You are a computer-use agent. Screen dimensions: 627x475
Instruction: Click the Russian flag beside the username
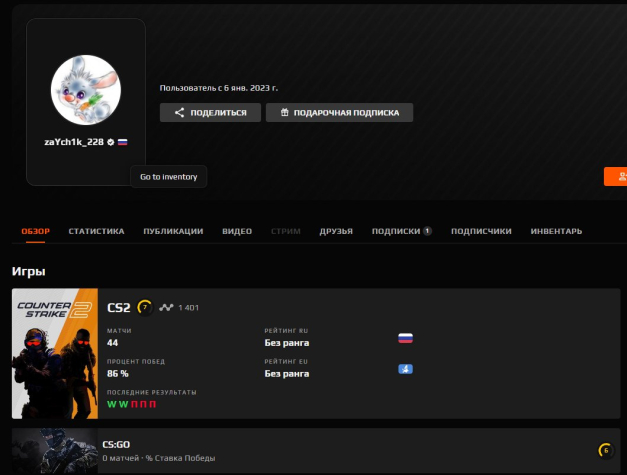pyautogui.click(x=122, y=142)
